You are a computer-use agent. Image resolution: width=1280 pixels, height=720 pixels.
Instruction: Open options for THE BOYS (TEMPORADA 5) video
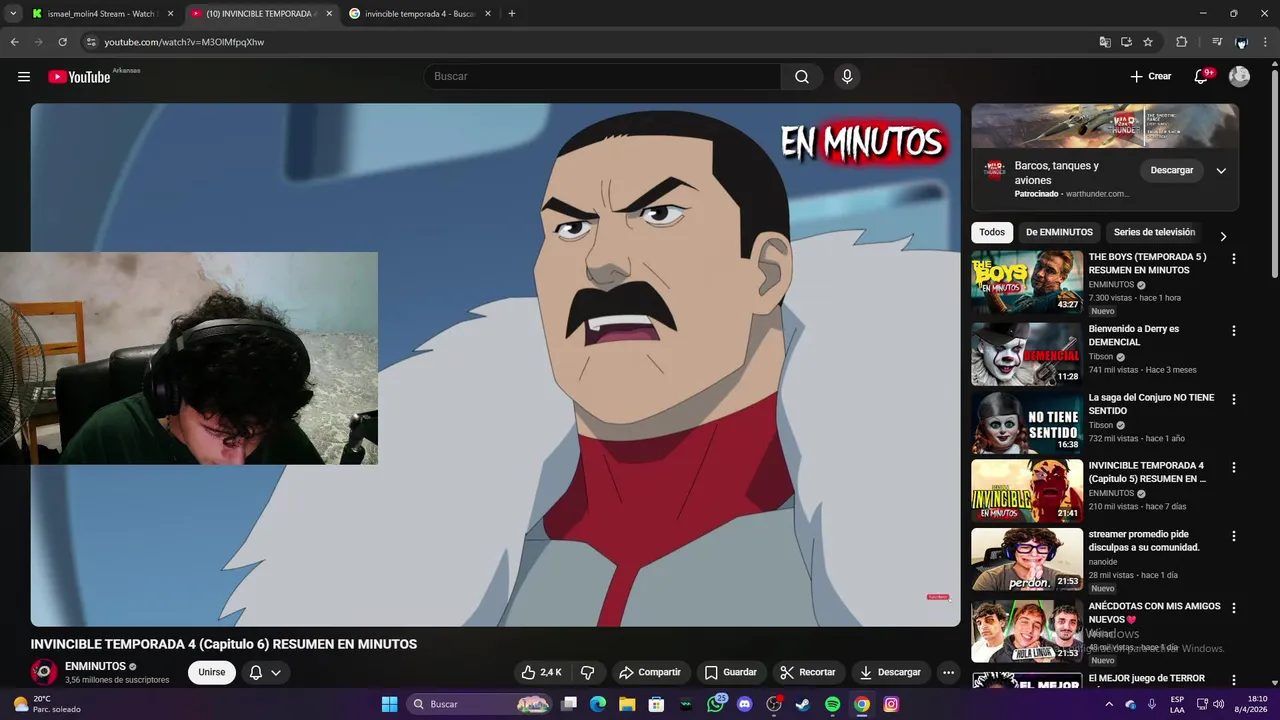pyautogui.click(x=1233, y=259)
